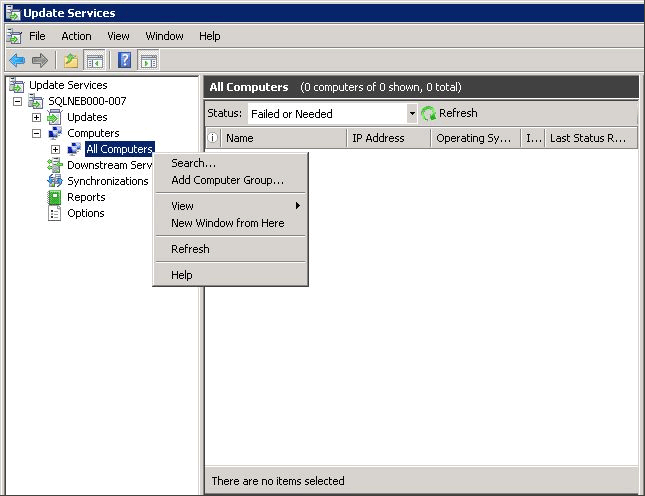Click the Show/Hide Action Pane icon
The image size is (645, 496).
coord(149,60)
